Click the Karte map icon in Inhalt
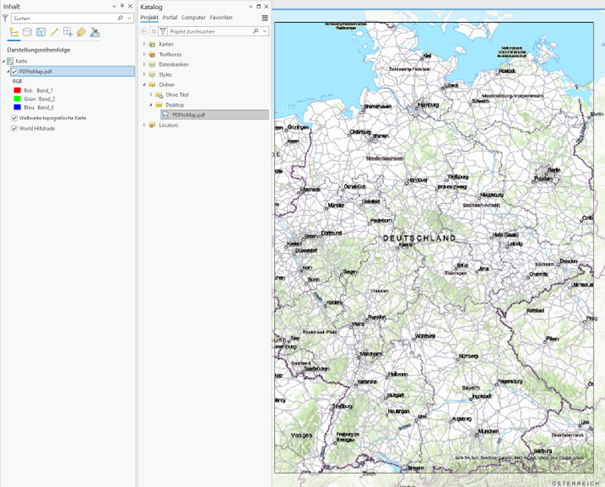This screenshot has width=605, height=487. [10, 61]
